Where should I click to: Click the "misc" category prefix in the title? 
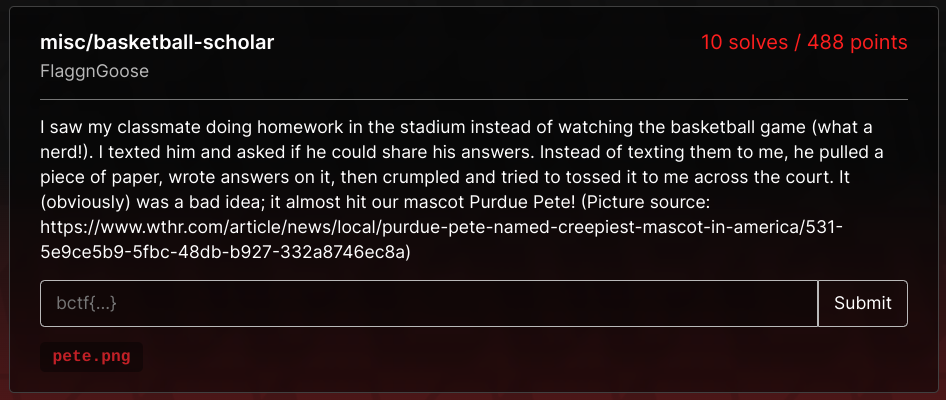pos(59,42)
